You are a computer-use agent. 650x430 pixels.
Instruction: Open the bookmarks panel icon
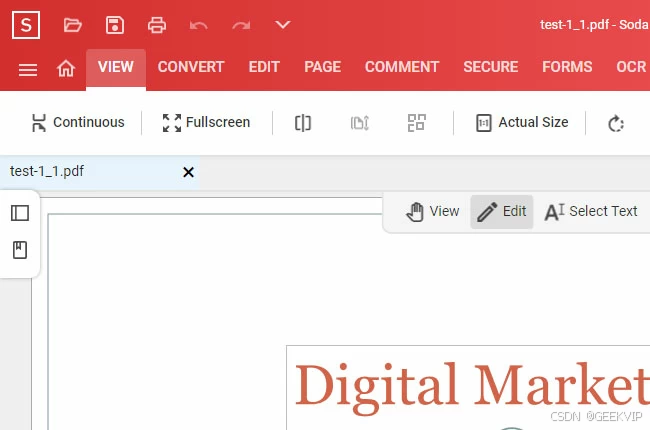click(20, 250)
